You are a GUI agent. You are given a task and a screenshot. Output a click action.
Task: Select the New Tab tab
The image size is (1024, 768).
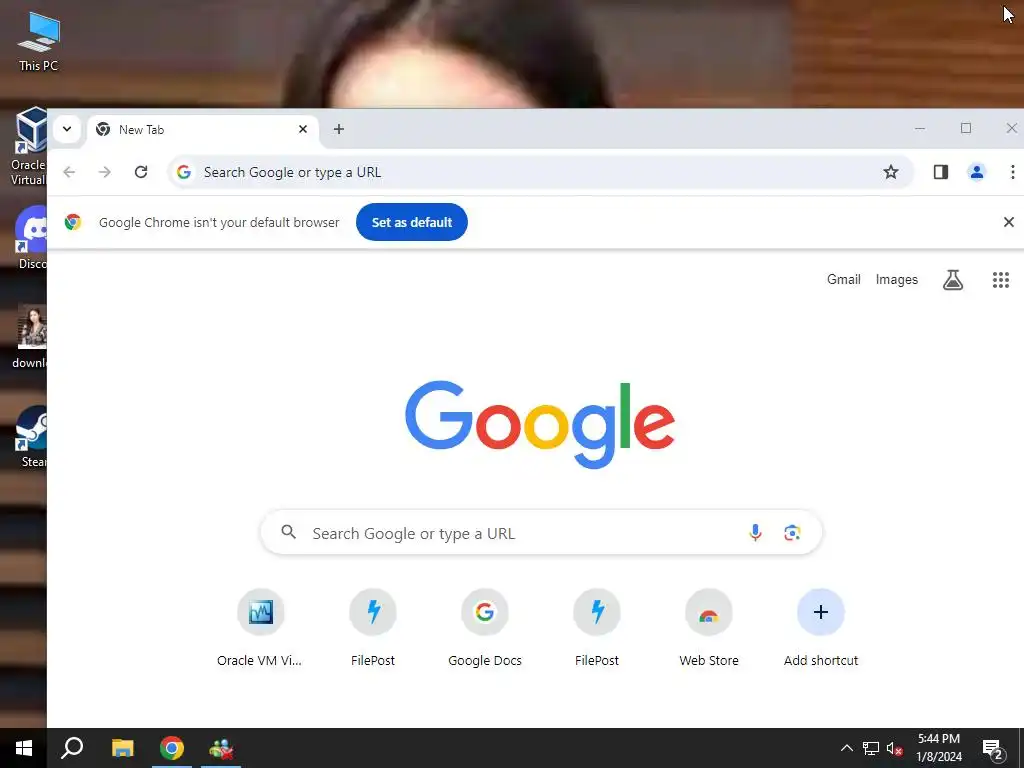(202, 130)
